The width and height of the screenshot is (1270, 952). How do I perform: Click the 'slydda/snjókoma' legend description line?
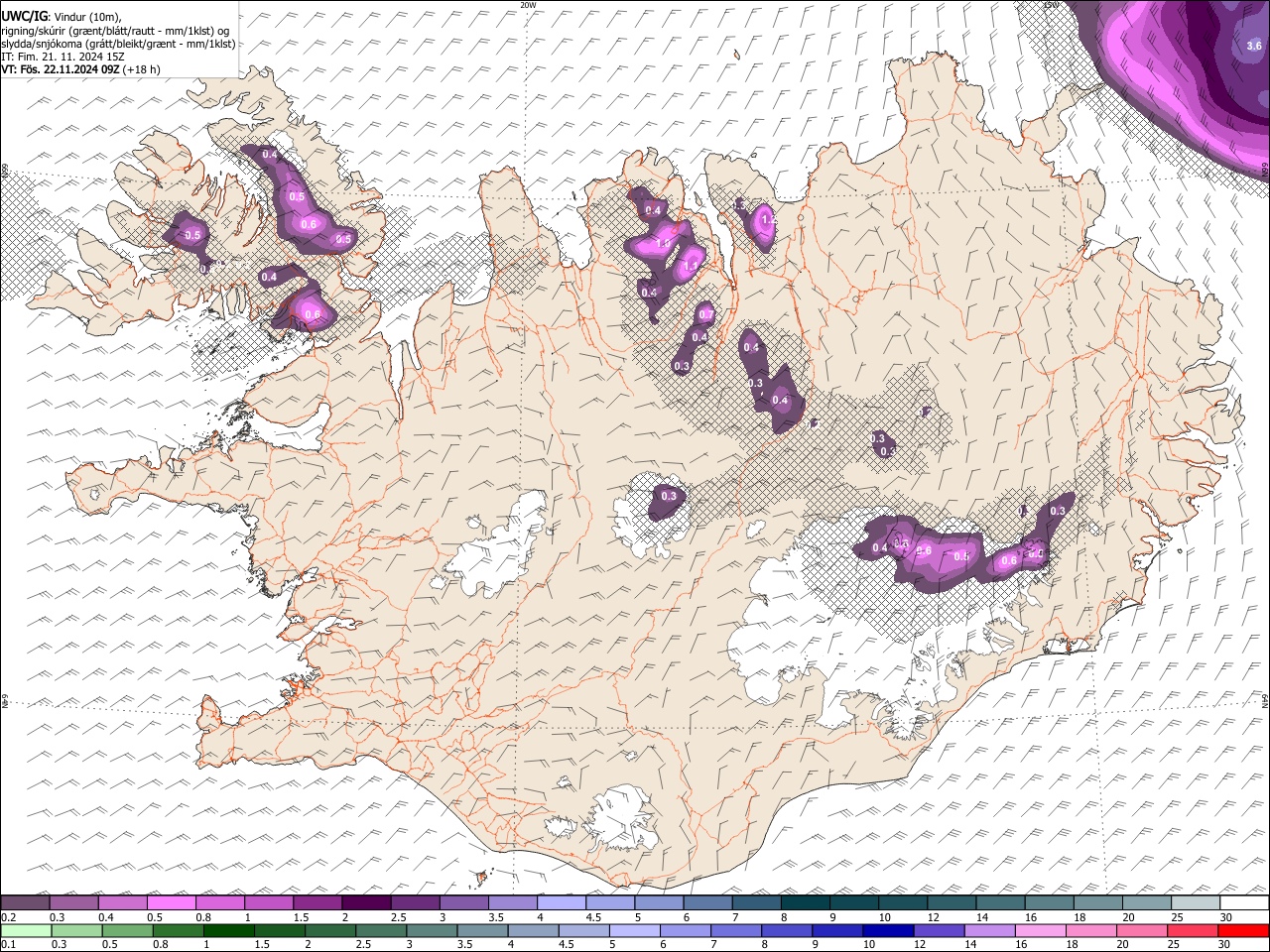[118, 44]
